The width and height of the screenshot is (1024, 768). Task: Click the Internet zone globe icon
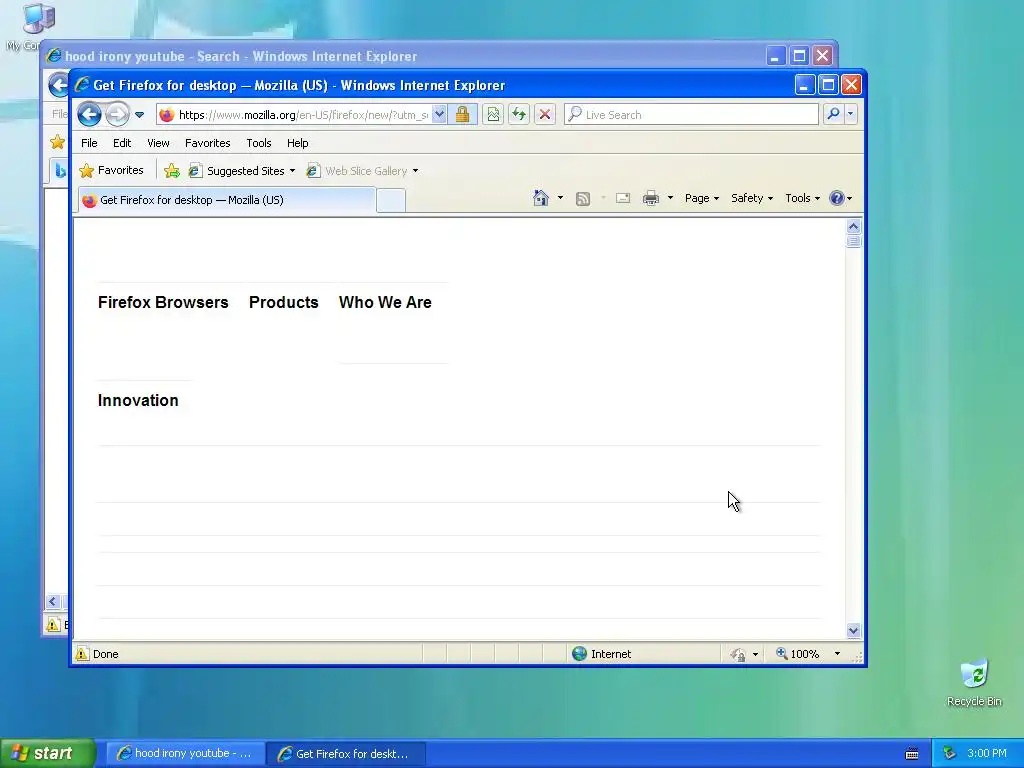pos(579,654)
